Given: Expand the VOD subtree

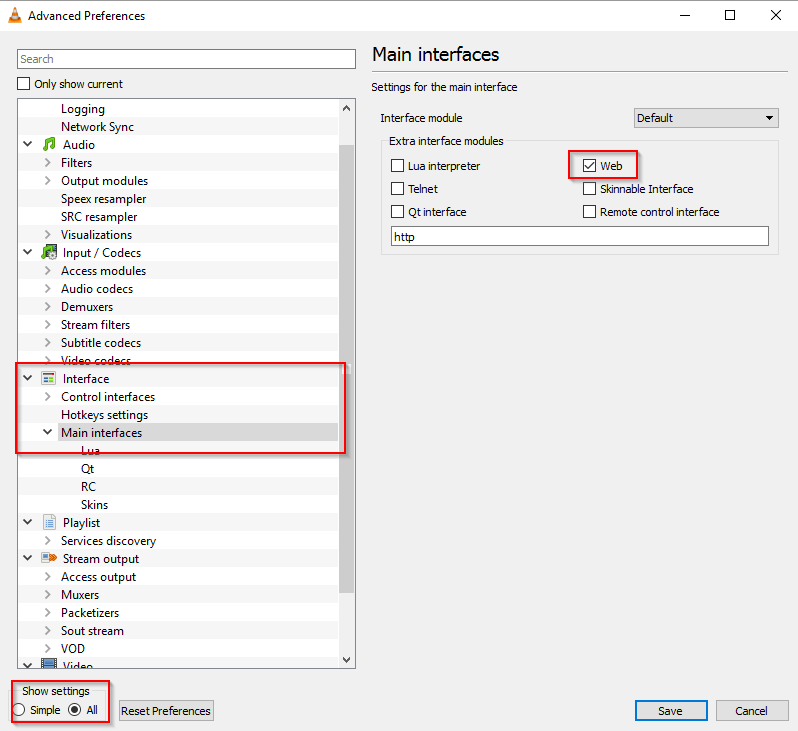Looking at the screenshot, I should (47, 648).
